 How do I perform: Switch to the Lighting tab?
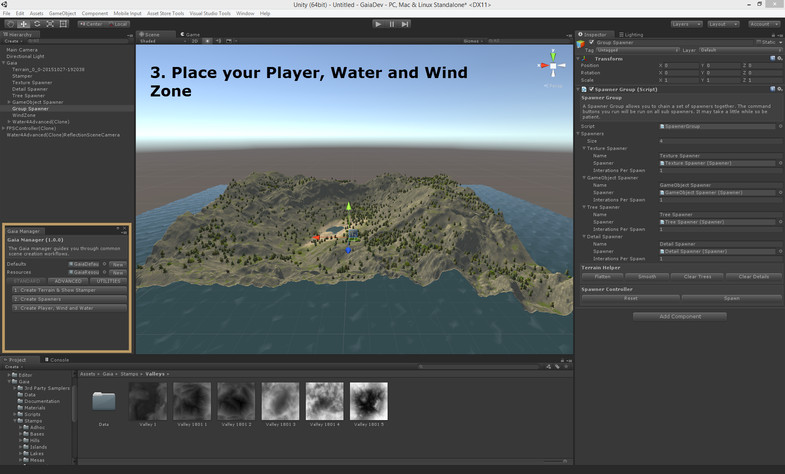[631, 35]
